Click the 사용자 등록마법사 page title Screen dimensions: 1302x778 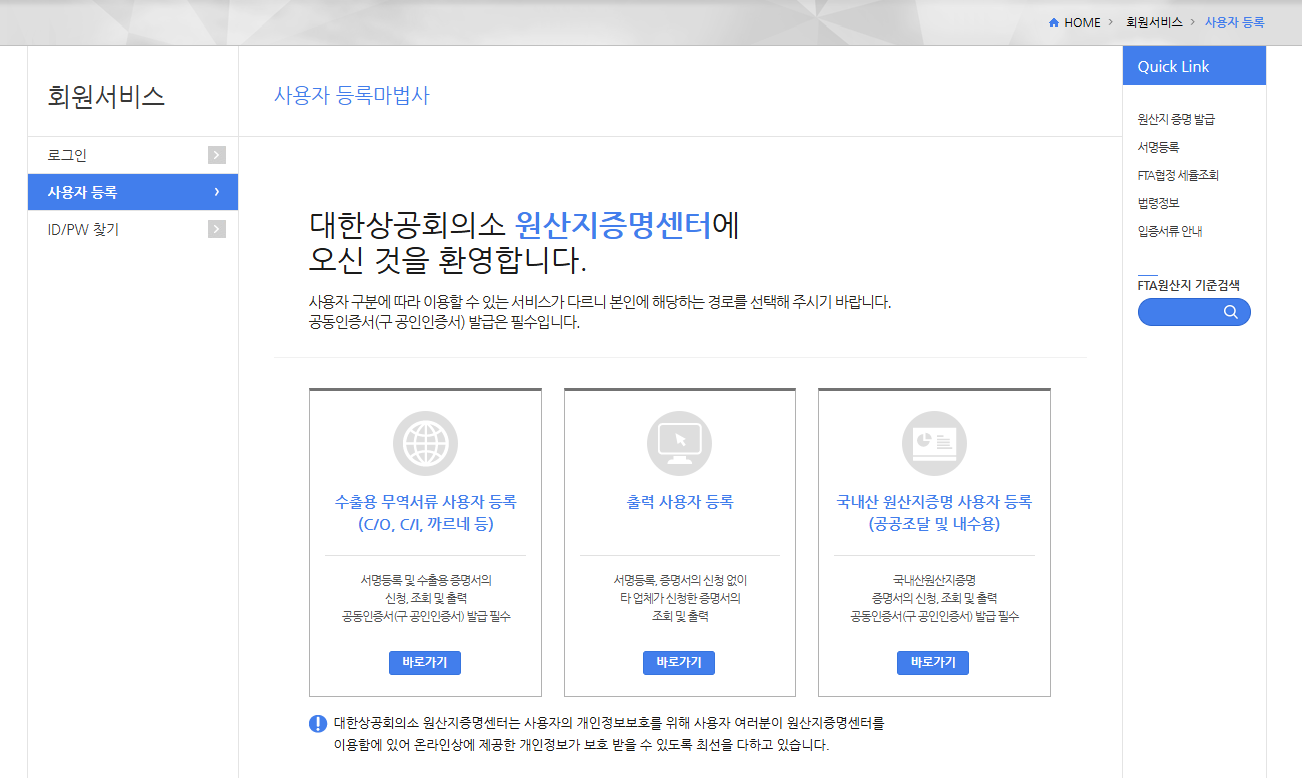click(352, 96)
